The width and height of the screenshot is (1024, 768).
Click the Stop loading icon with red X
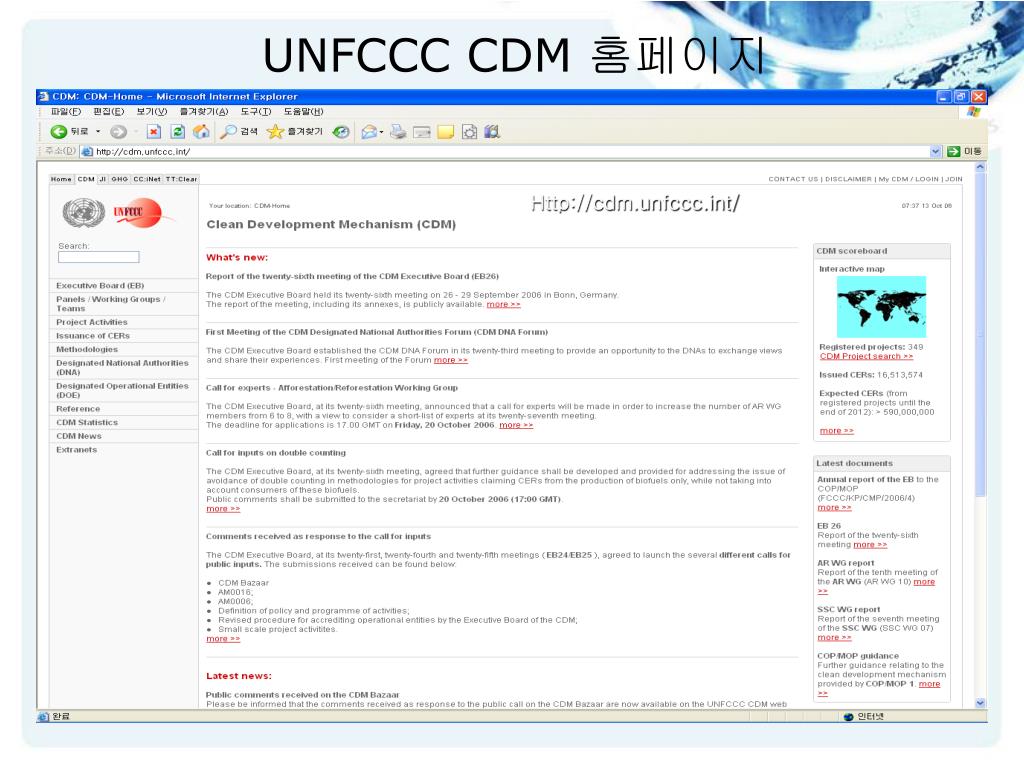click(153, 132)
